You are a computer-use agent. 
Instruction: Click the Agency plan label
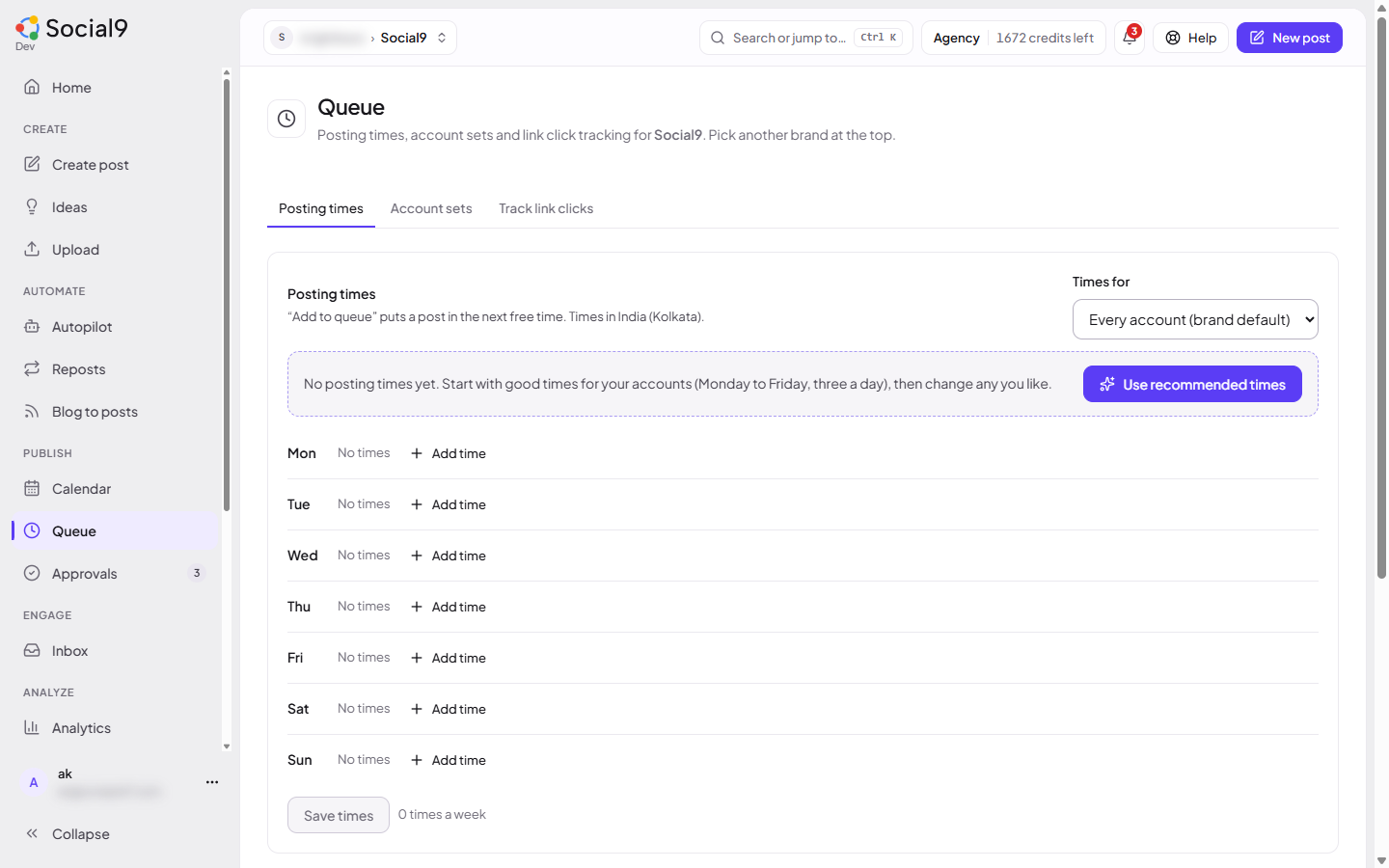point(957,38)
